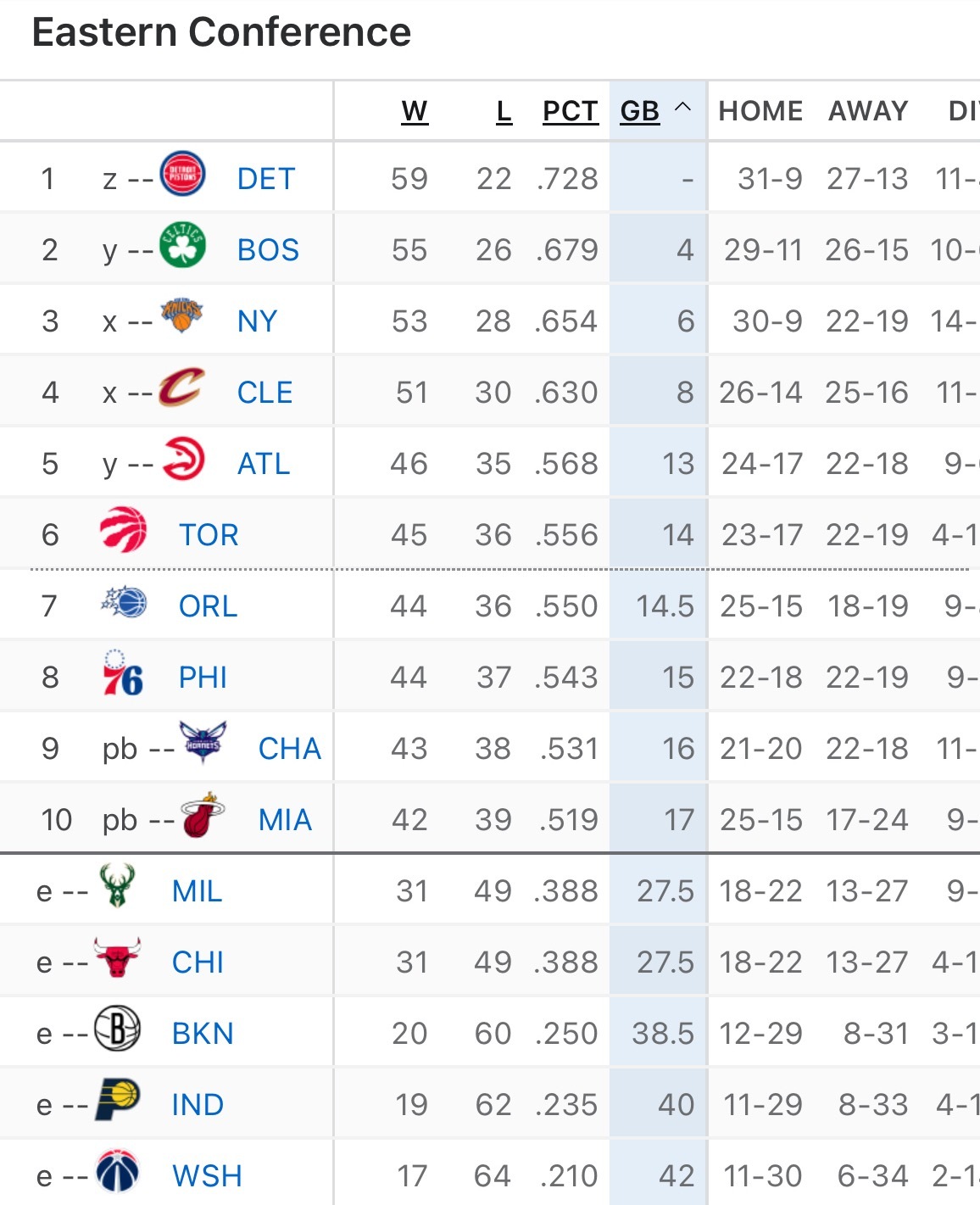The image size is (980, 1205).
Task: Open the ORL team link
Action: click(208, 606)
